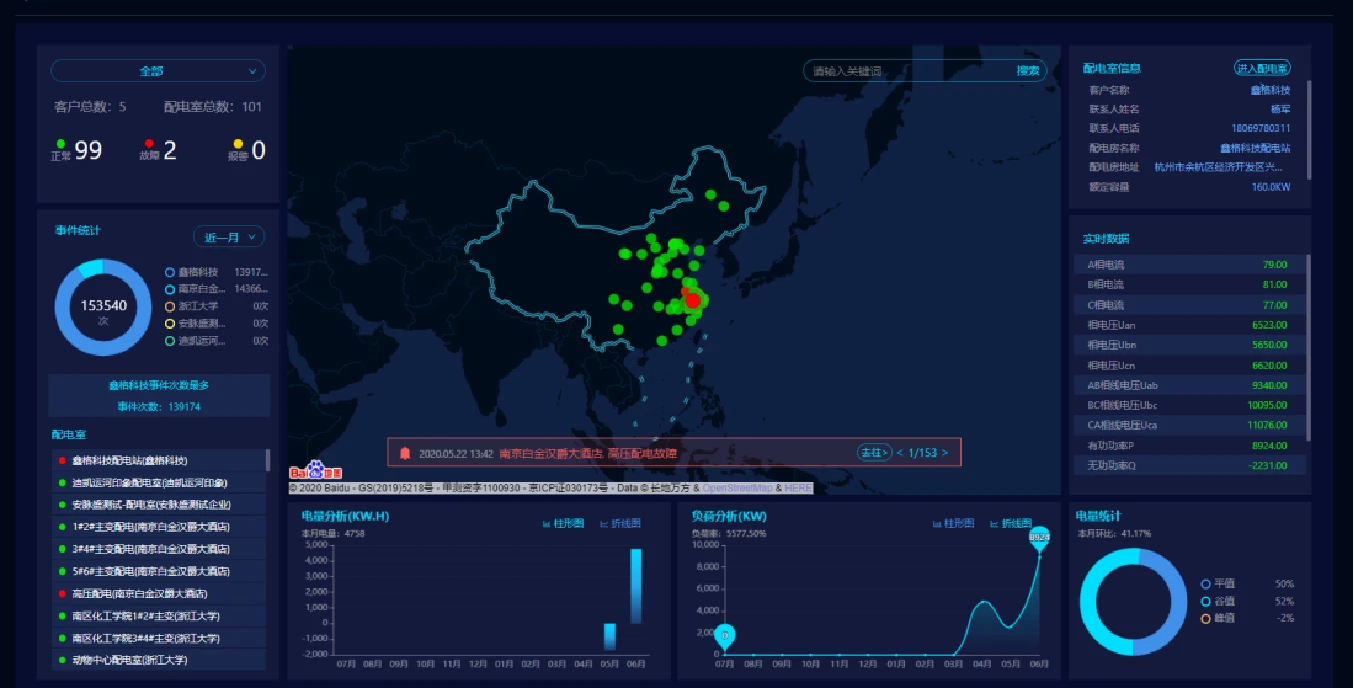Open the 近一月 time range dropdown

click(230, 237)
